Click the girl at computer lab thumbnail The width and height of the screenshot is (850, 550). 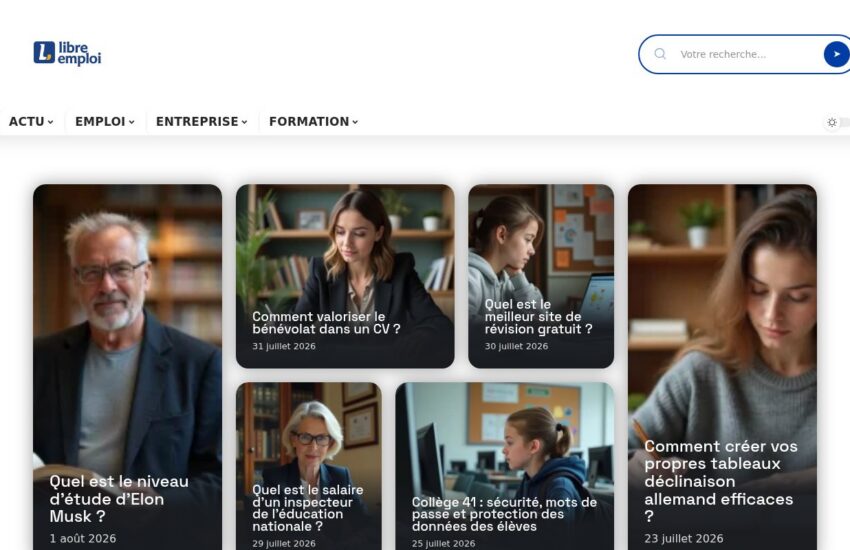click(505, 439)
